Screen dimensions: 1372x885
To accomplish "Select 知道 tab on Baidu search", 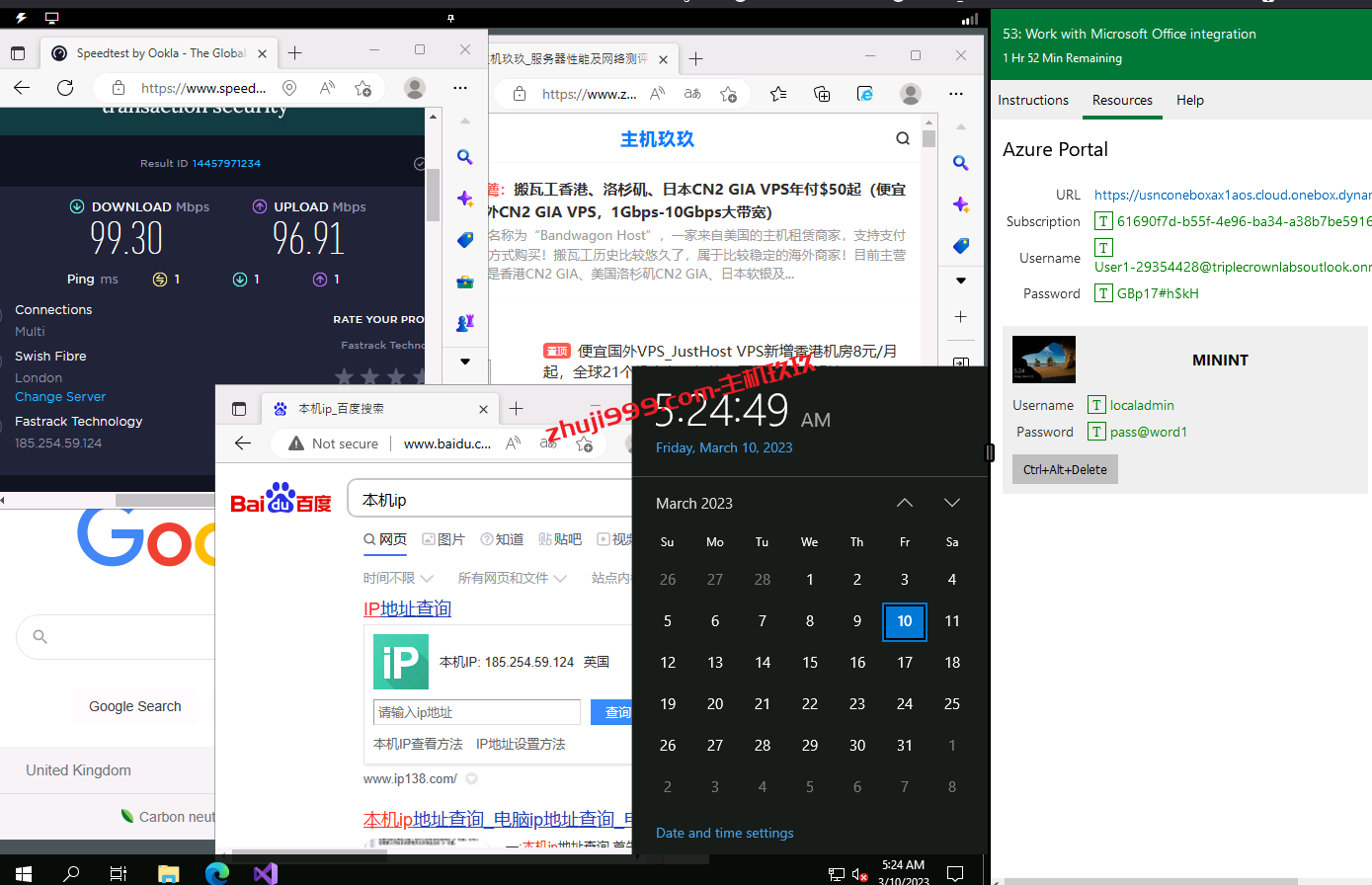I will click(x=502, y=539).
